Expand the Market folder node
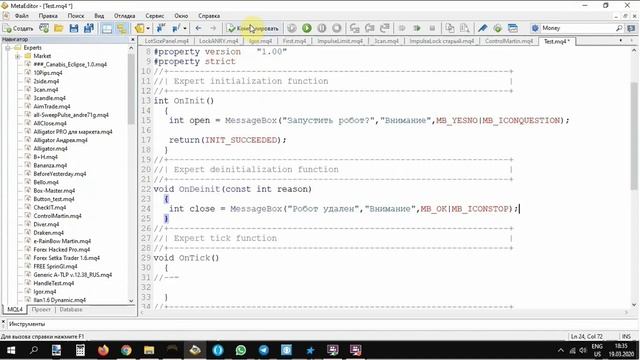The image size is (640, 360). click(x=18, y=56)
